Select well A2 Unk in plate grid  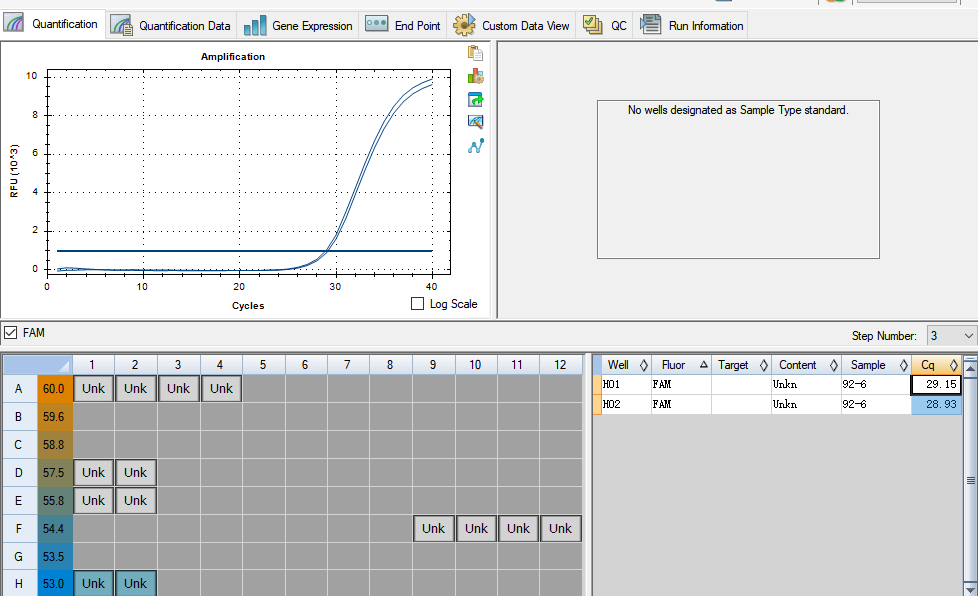click(135, 388)
